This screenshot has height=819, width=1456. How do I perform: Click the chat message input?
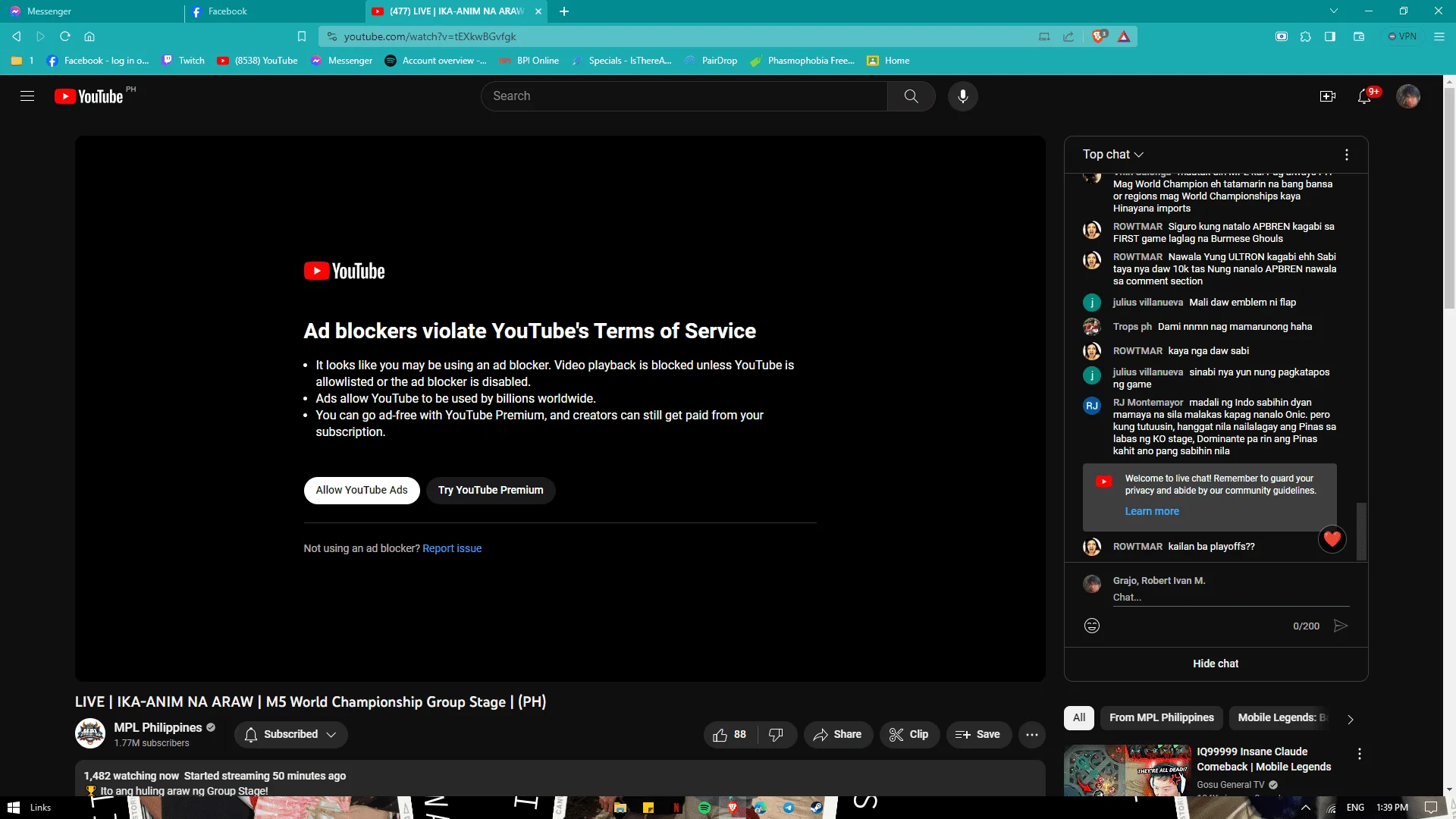pos(1231,598)
